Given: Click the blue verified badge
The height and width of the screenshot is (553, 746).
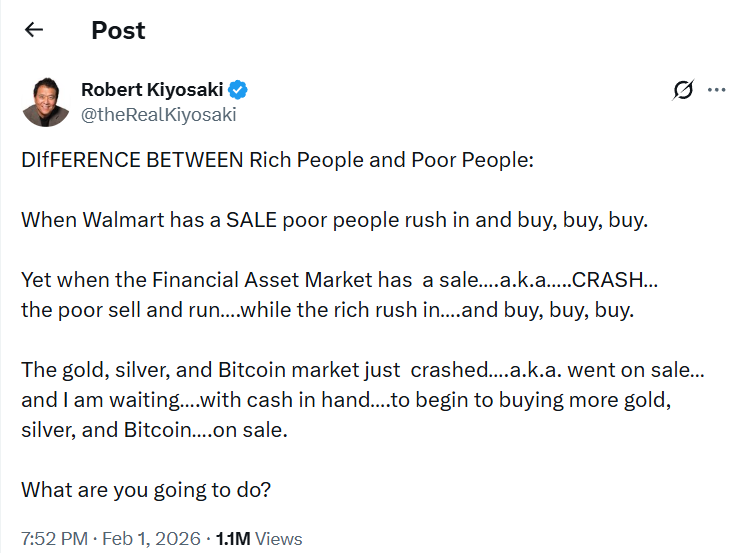Looking at the screenshot, I should pos(239,90).
